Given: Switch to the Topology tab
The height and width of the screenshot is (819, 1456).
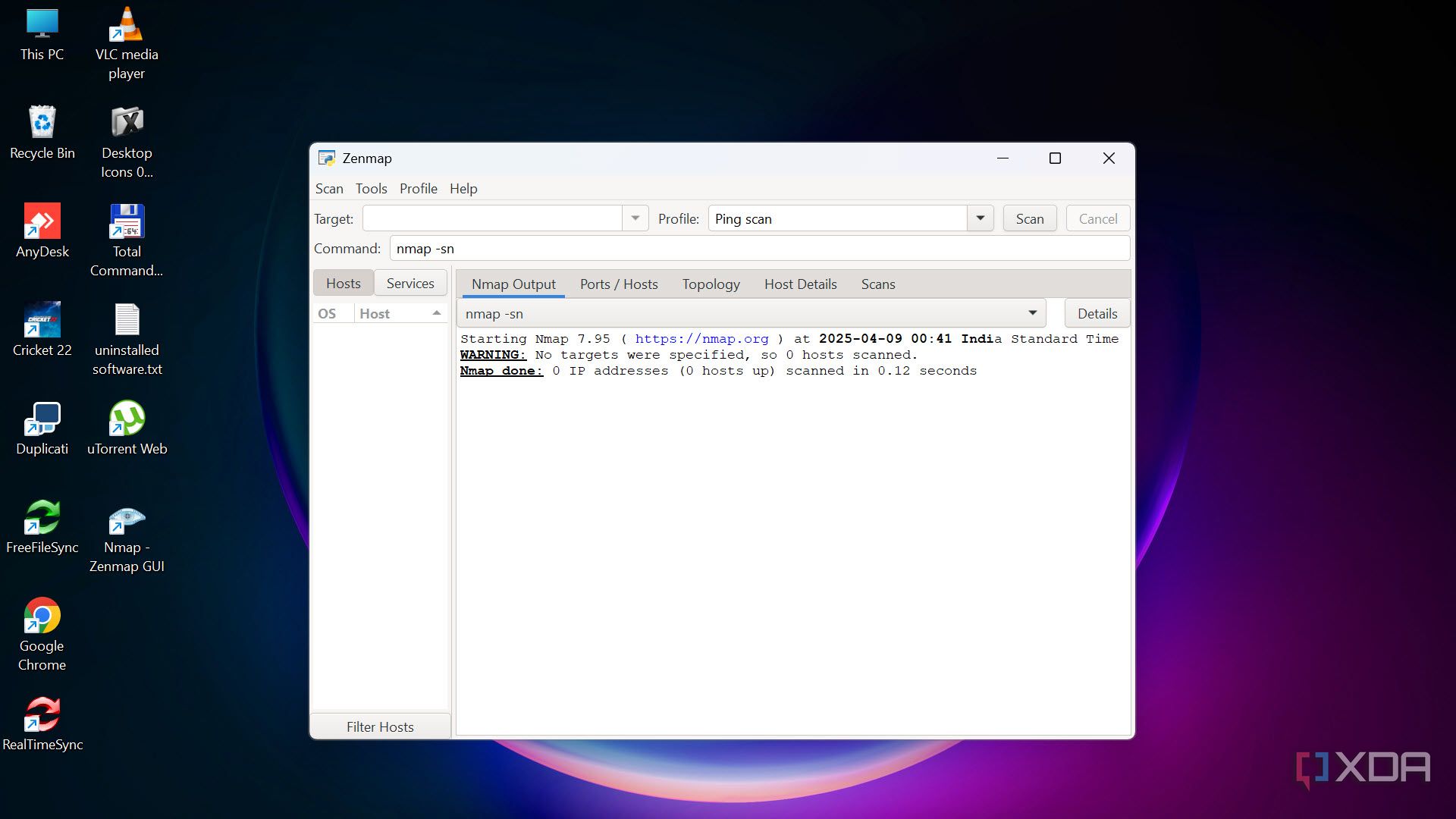Looking at the screenshot, I should [x=711, y=284].
